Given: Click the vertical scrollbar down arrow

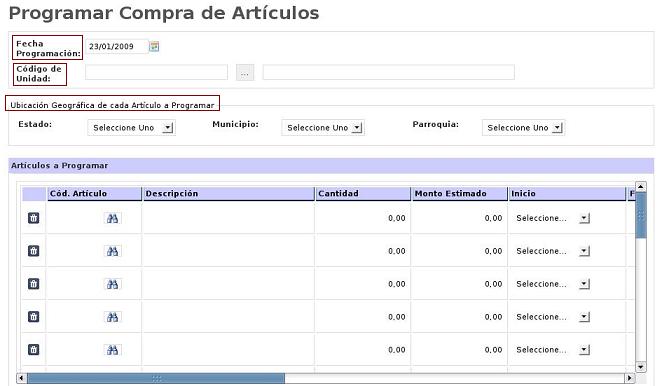Looking at the screenshot, I should click(x=641, y=367).
